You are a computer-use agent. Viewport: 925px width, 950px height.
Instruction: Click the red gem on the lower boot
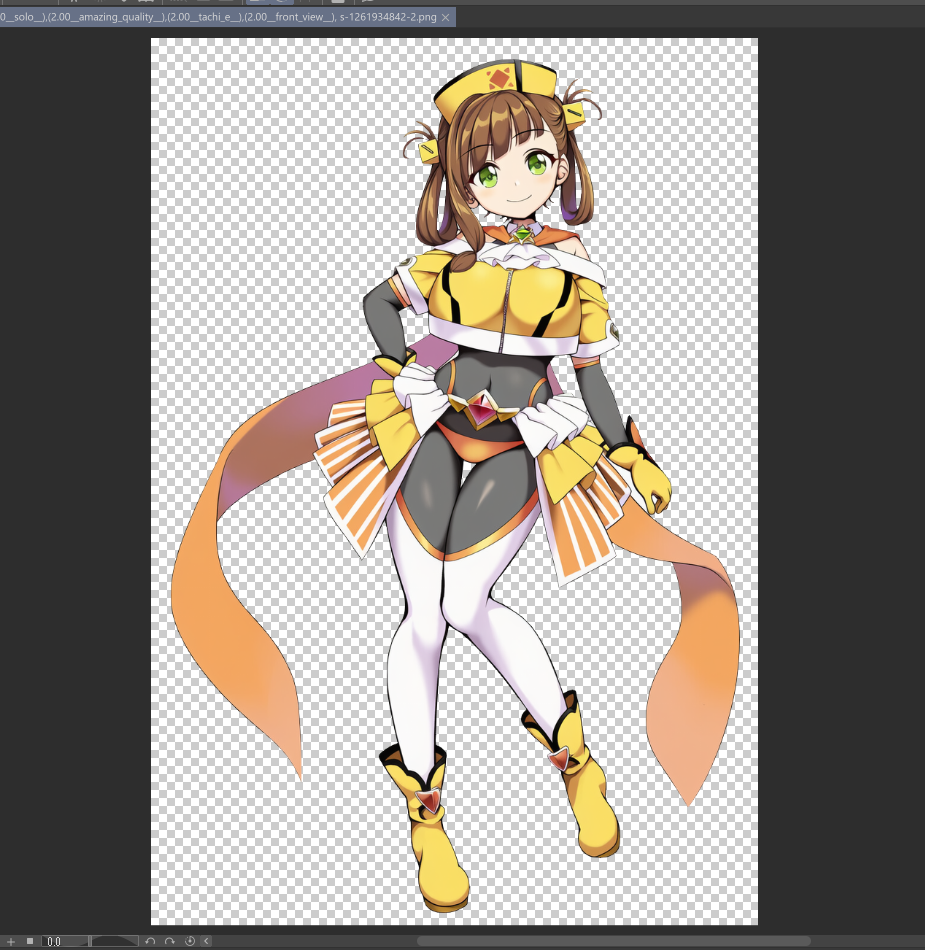pyautogui.click(x=428, y=799)
